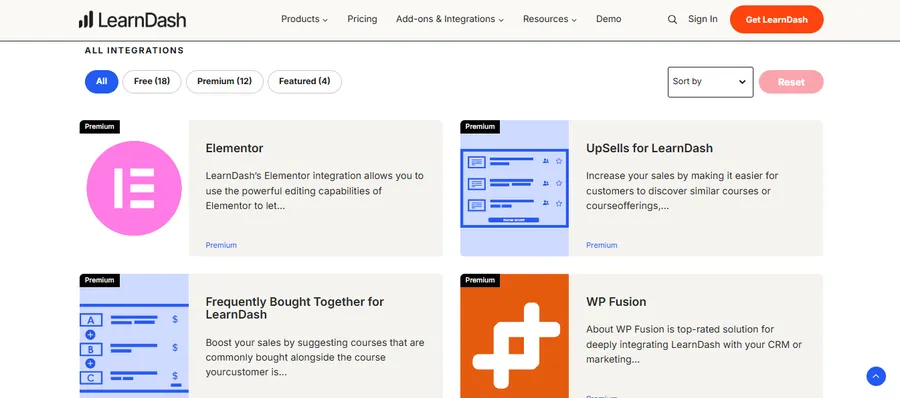
Task: Open the Sort by dropdown
Action: [x=710, y=82]
